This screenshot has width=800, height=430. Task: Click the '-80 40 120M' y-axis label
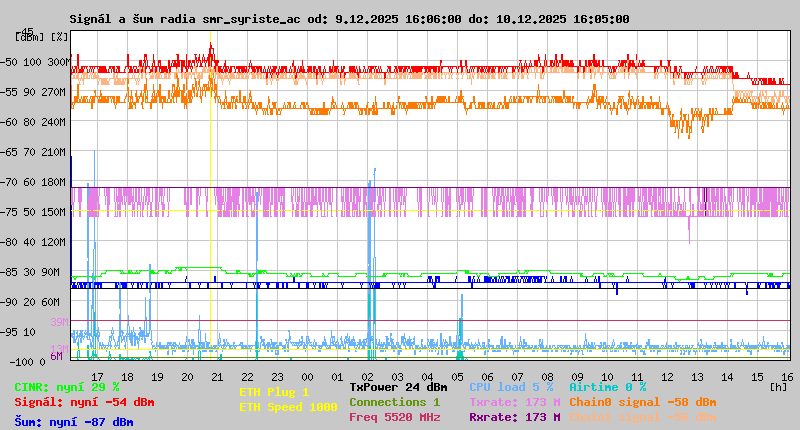click(33, 242)
